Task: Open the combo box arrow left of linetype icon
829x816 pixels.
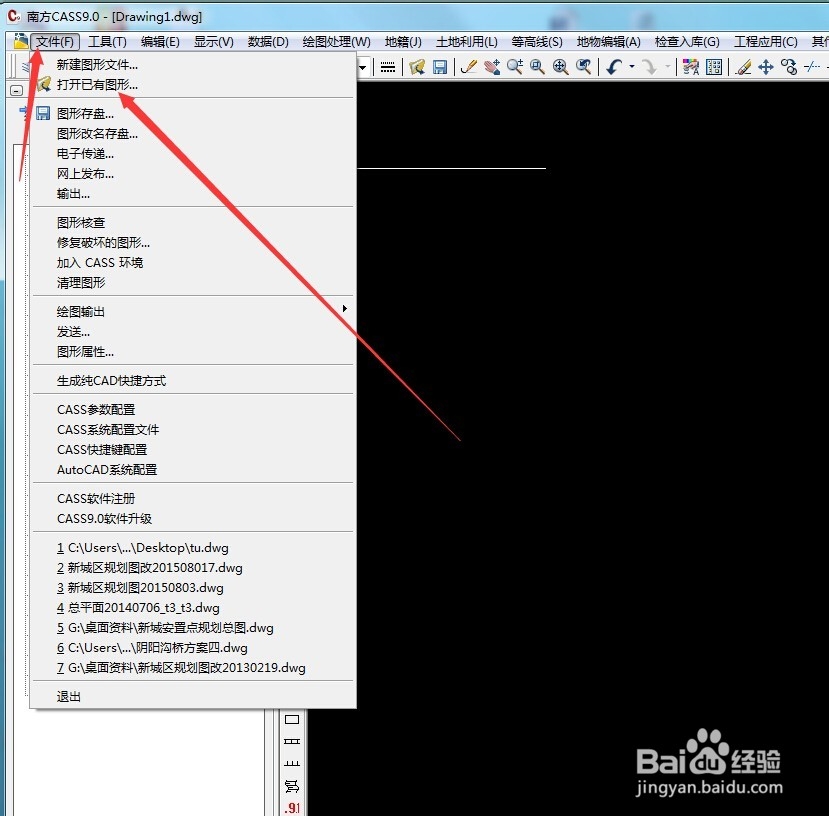Action: (x=363, y=68)
